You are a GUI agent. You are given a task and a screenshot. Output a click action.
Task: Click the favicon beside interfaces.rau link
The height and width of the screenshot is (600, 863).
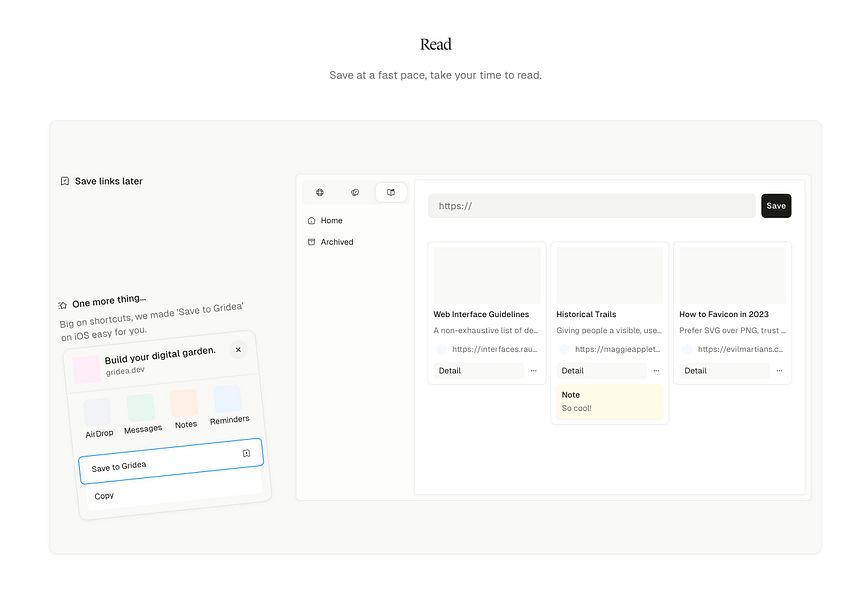(441, 349)
